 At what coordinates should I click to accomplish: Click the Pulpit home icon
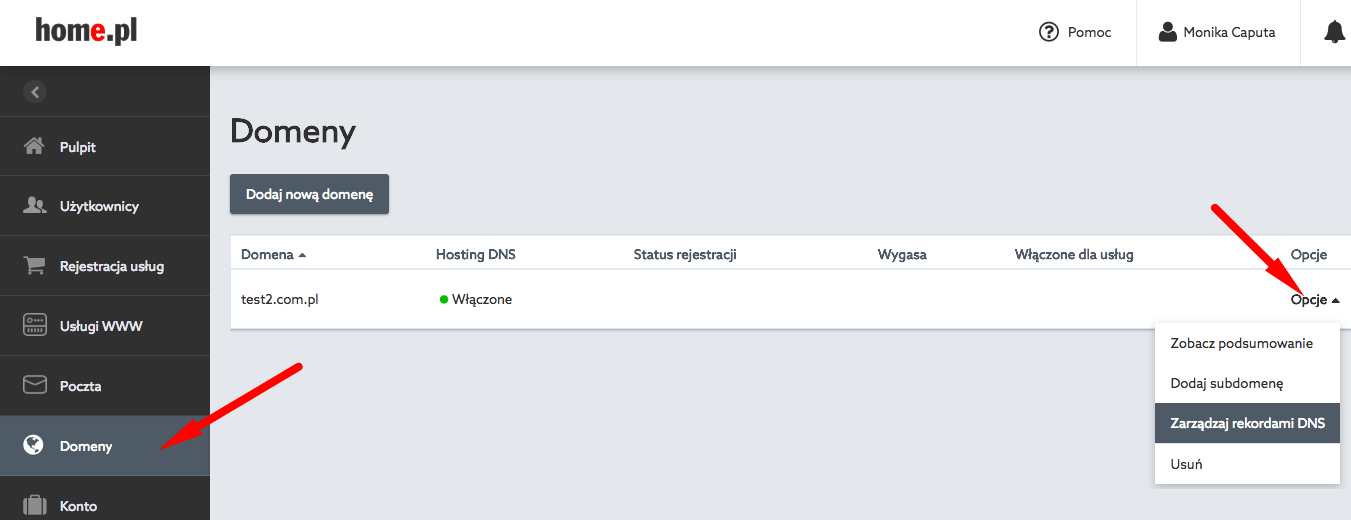click(x=35, y=147)
